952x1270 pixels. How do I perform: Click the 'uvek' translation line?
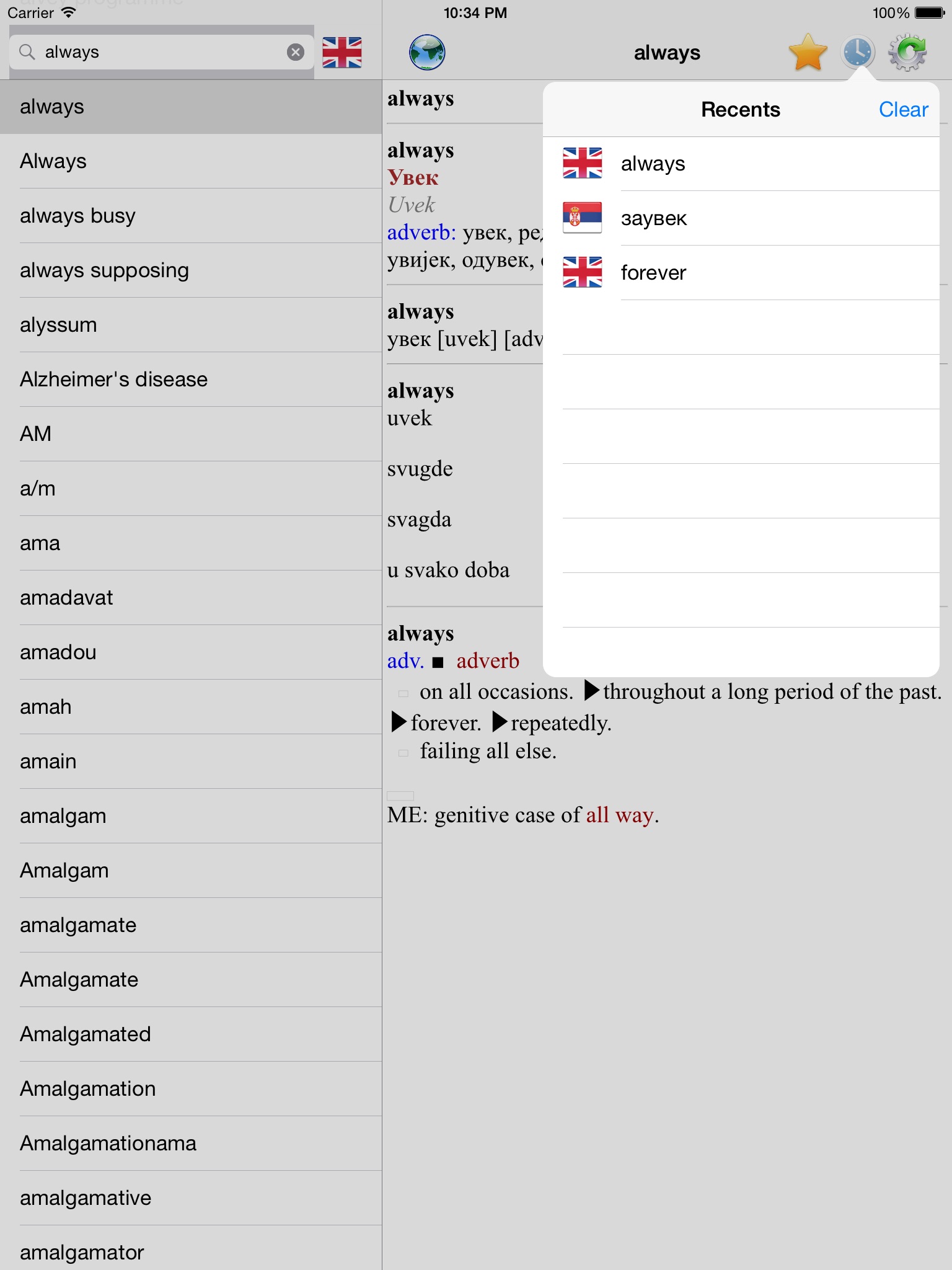[409, 418]
